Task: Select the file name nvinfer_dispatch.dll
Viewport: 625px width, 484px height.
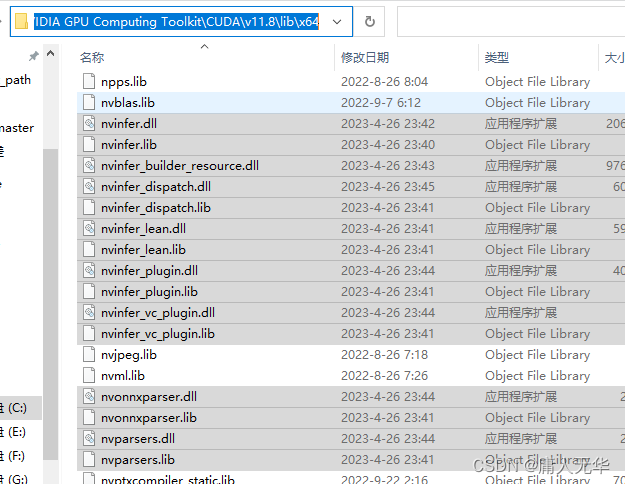Action: pyautogui.click(x=156, y=187)
